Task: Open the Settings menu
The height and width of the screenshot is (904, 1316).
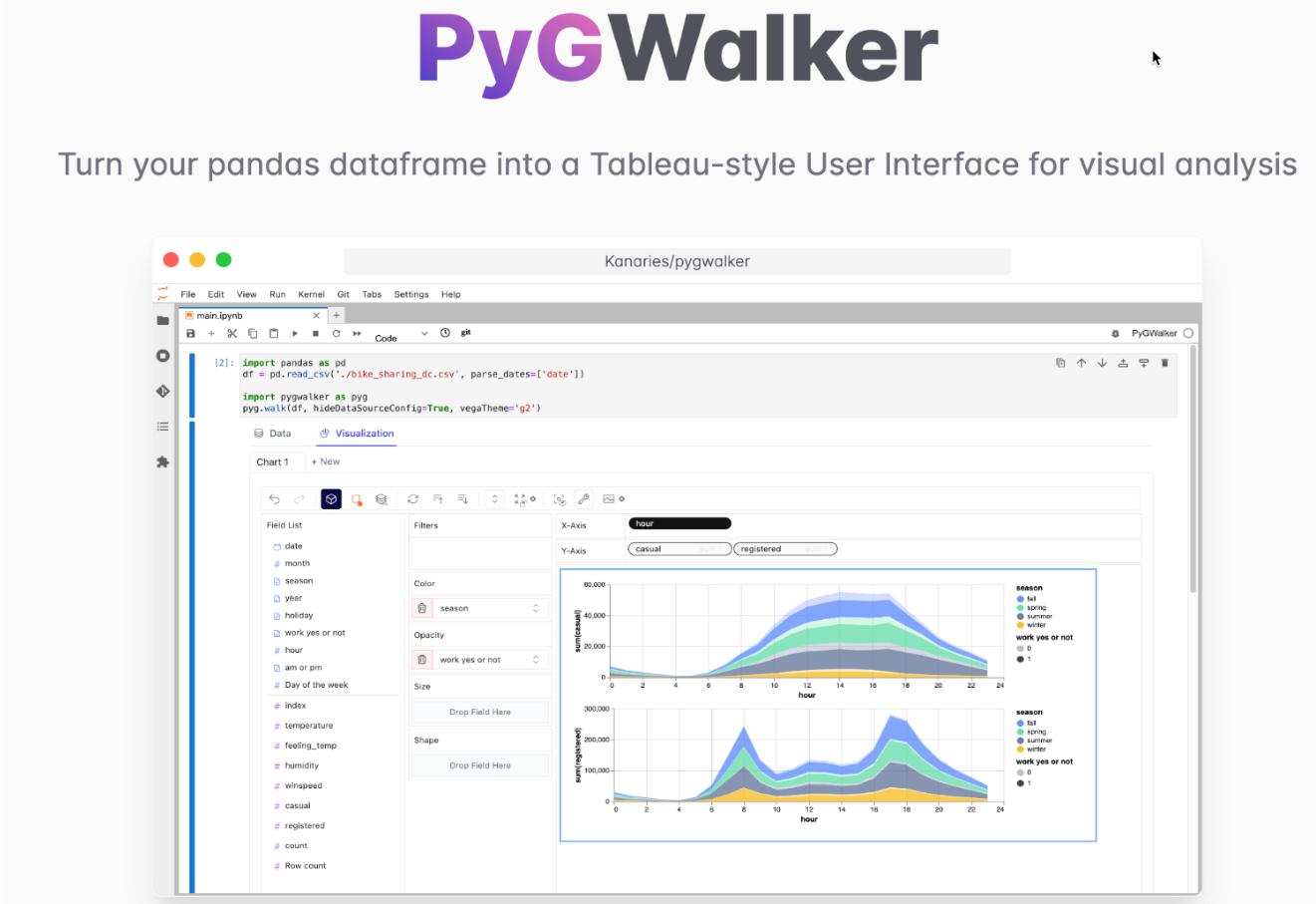Action: pyautogui.click(x=411, y=295)
